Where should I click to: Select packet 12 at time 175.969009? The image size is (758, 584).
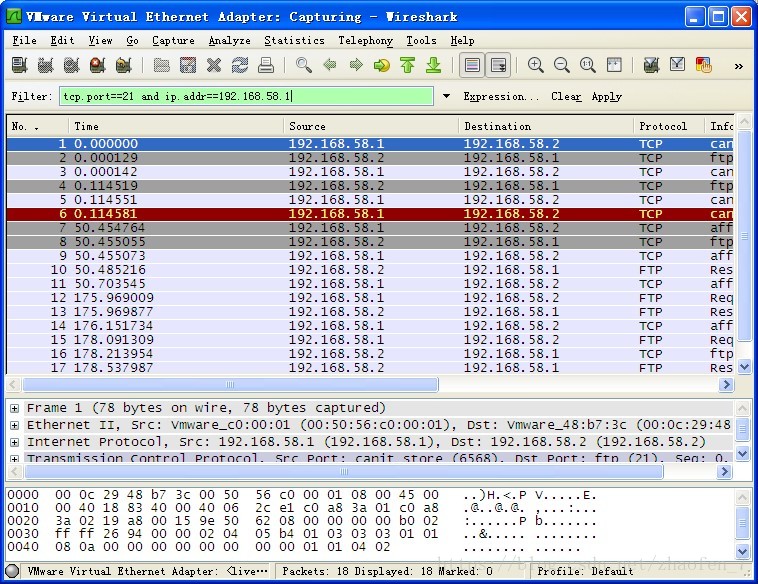[x=370, y=298]
